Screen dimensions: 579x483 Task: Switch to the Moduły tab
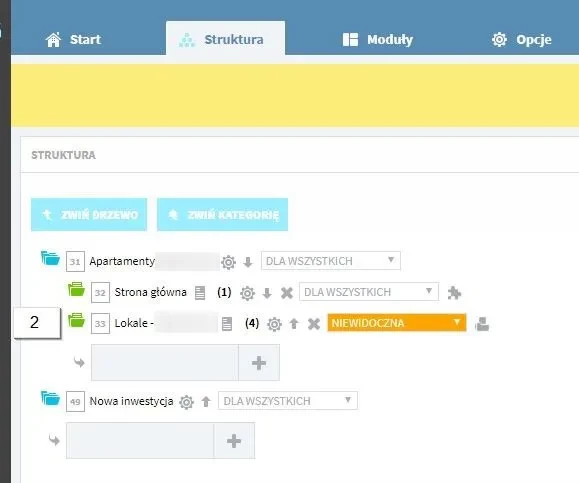[x=378, y=40]
